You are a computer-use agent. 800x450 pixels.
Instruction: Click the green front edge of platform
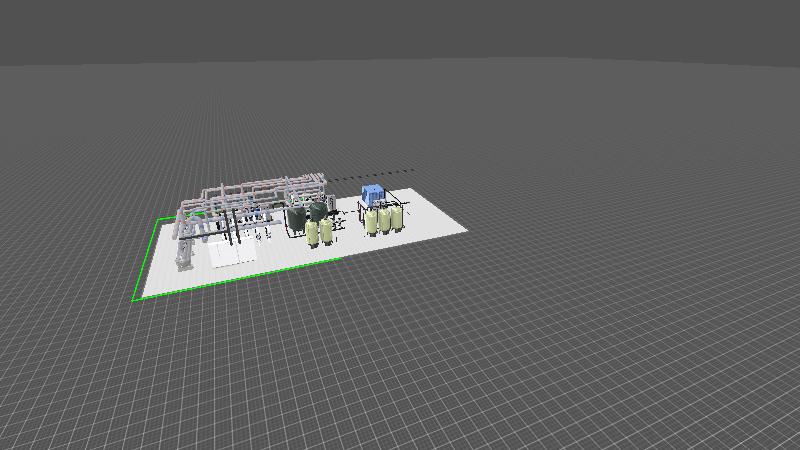tap(240, 279)
